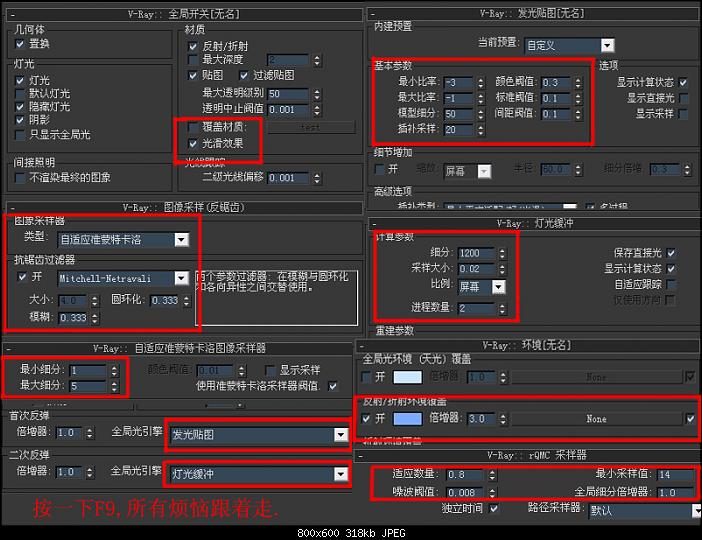Image resolution: width=702 pixels, height=540 pixels.
Task: Click the 插补采样 value field
Action: pyautogui.click(x=458, y=130)
